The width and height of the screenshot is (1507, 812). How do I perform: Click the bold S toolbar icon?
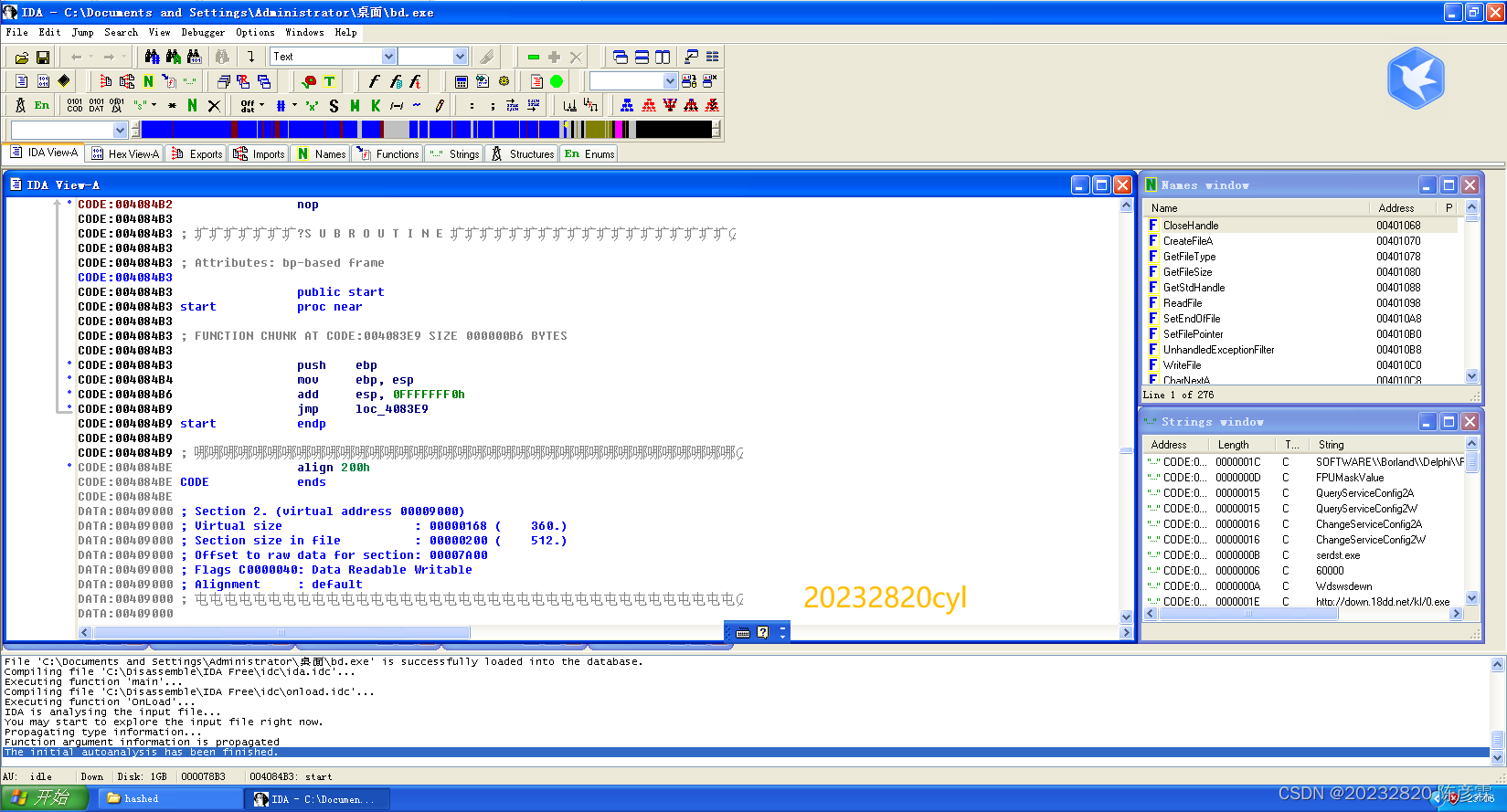334,106
